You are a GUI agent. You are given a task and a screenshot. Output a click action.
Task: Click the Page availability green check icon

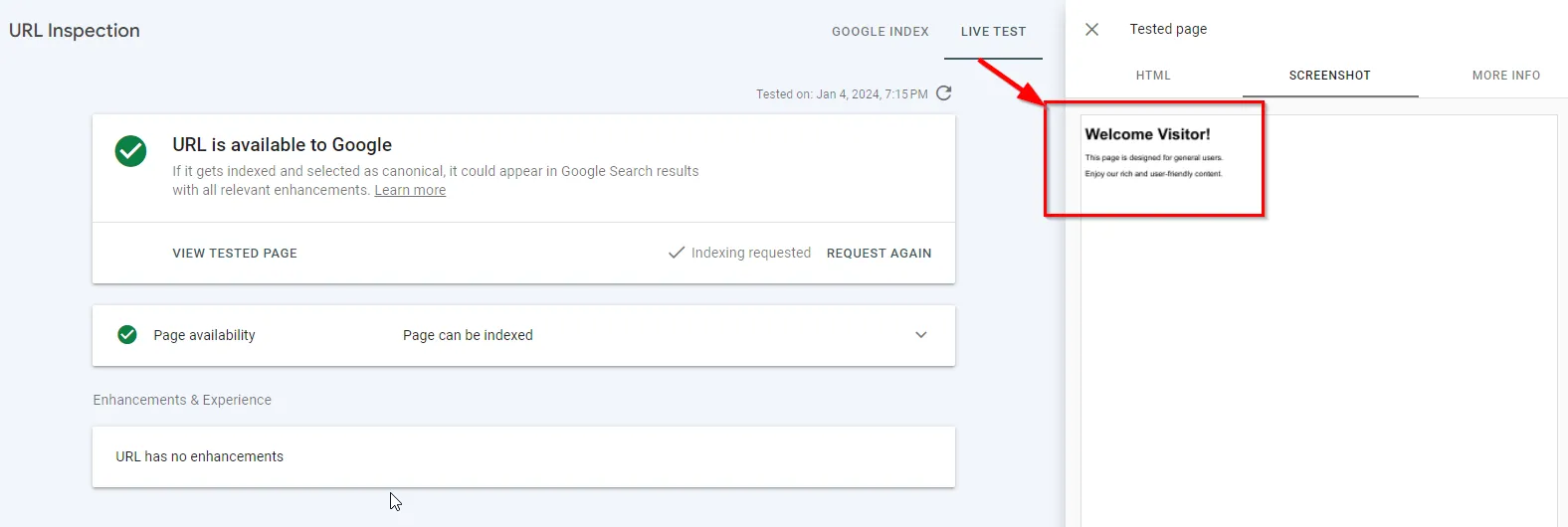pyautogui.click(x=127, y=335)
